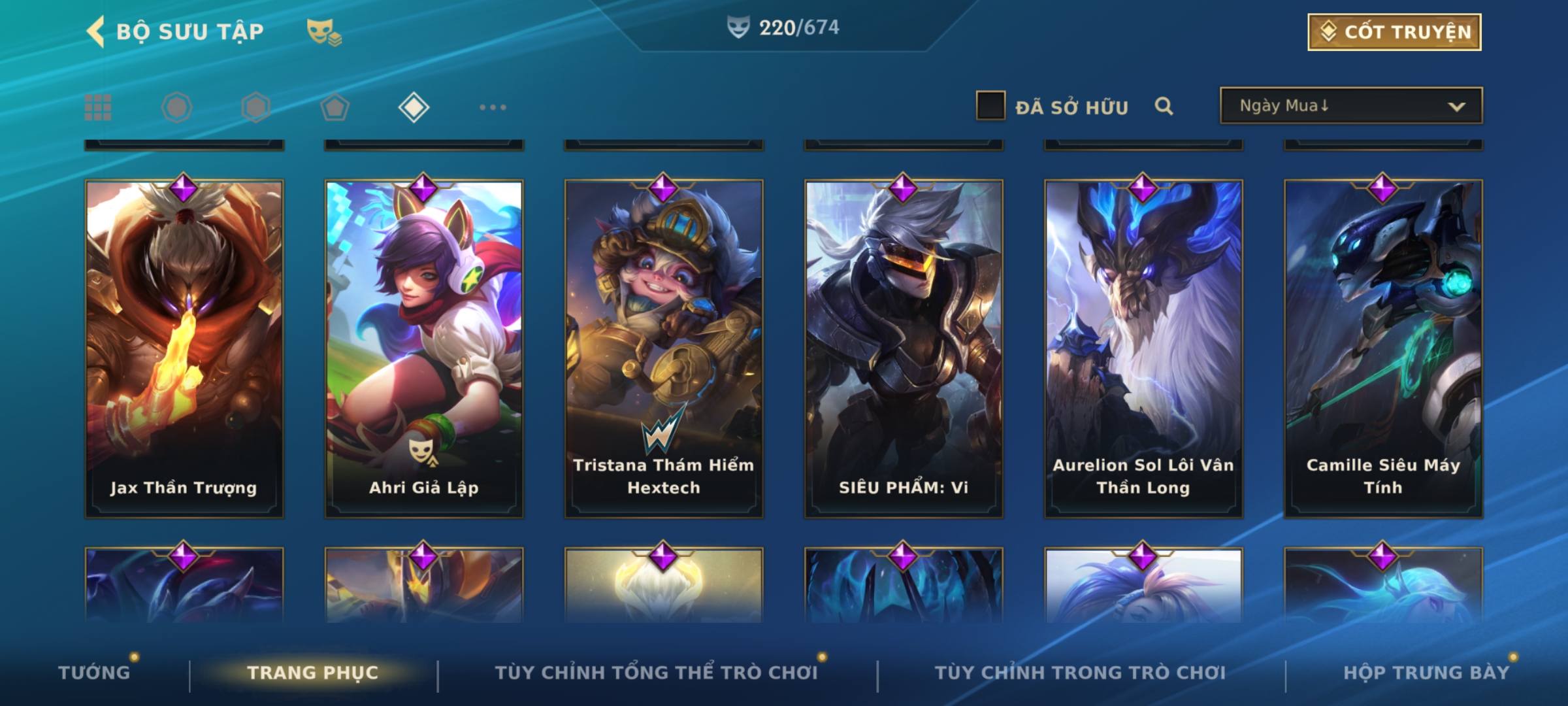
Task: Select the first octagon rarity filter
Action: pyautogui.click(x=176, y=107)
